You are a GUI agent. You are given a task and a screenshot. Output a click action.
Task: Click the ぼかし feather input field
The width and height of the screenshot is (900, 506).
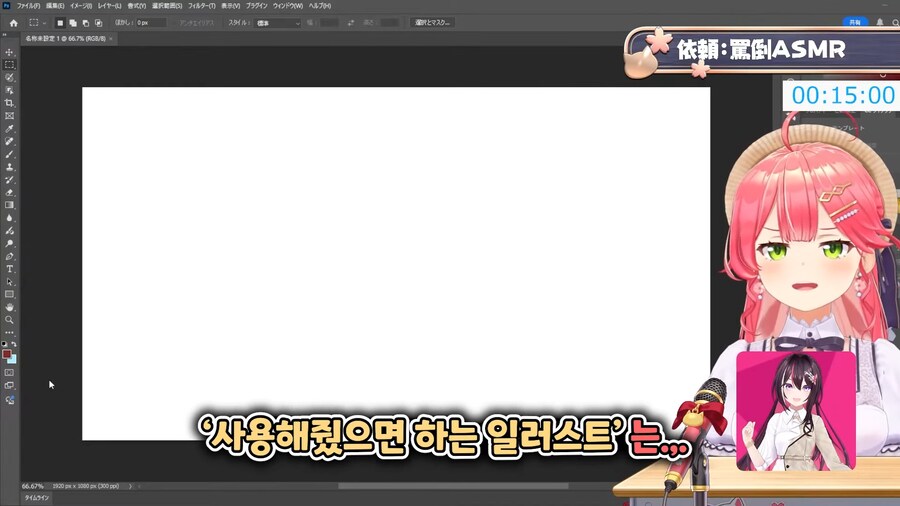151,23
